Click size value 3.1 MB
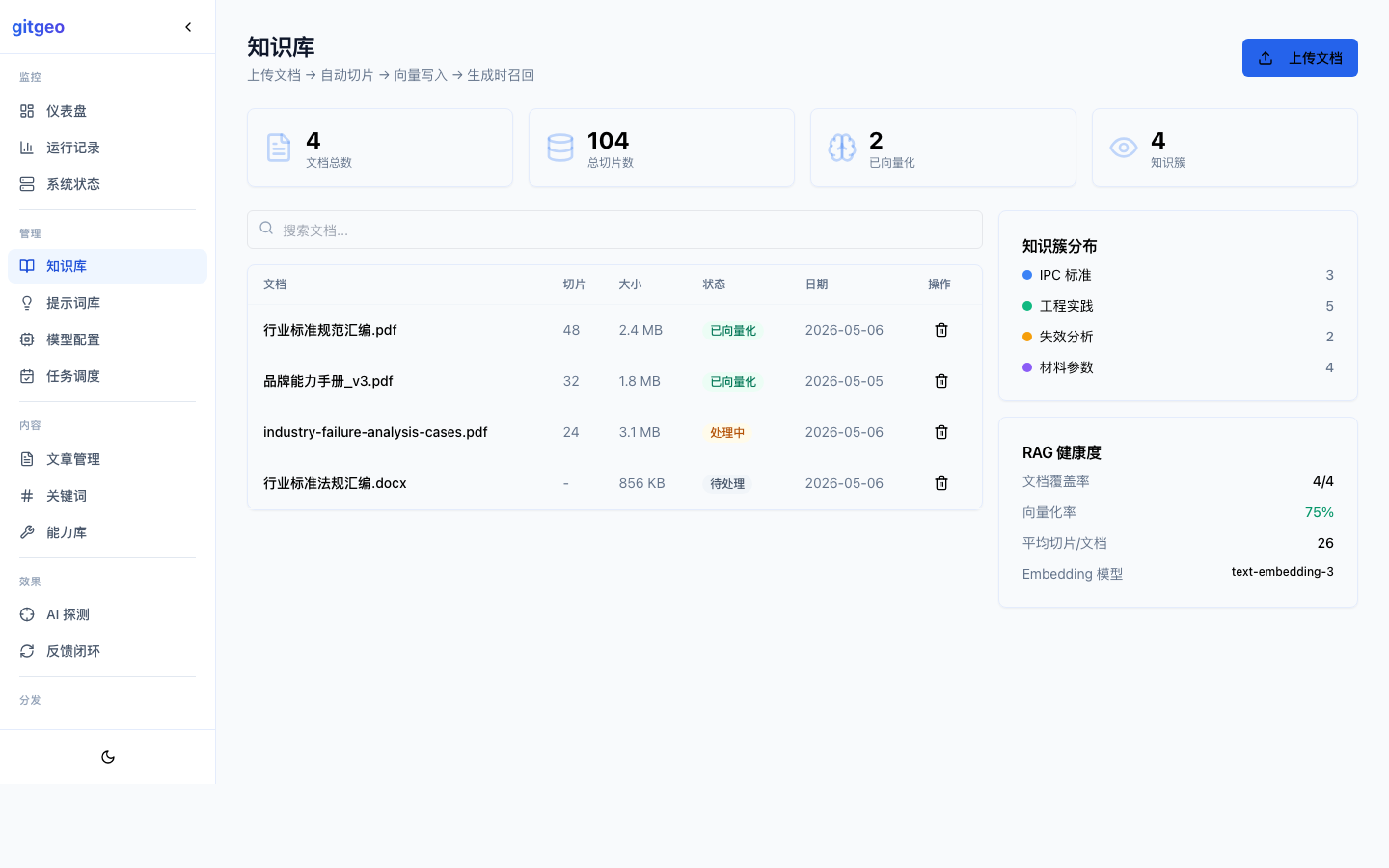 640,432
